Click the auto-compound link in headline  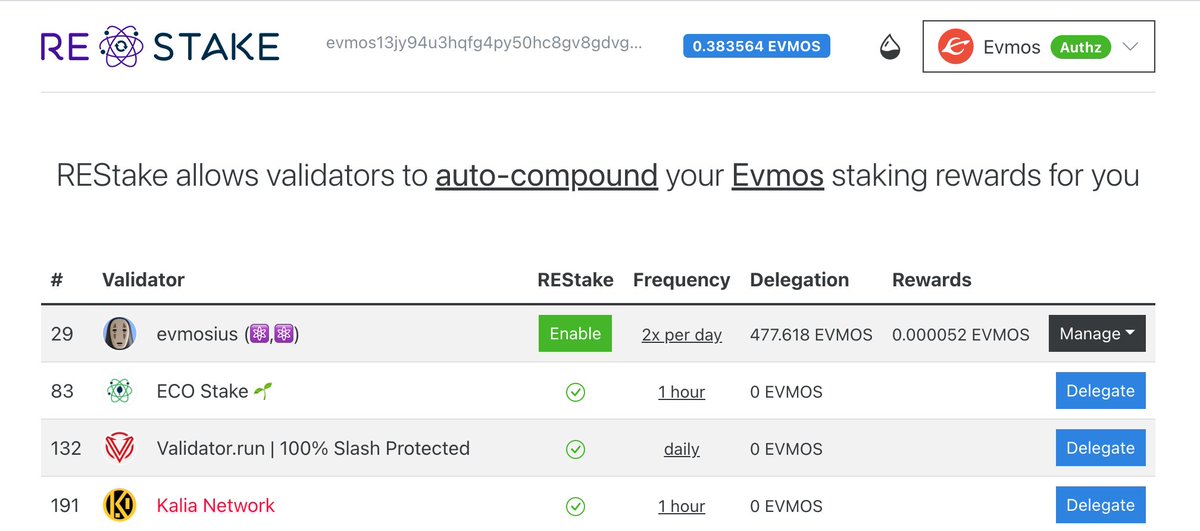[x=546, y=177]
